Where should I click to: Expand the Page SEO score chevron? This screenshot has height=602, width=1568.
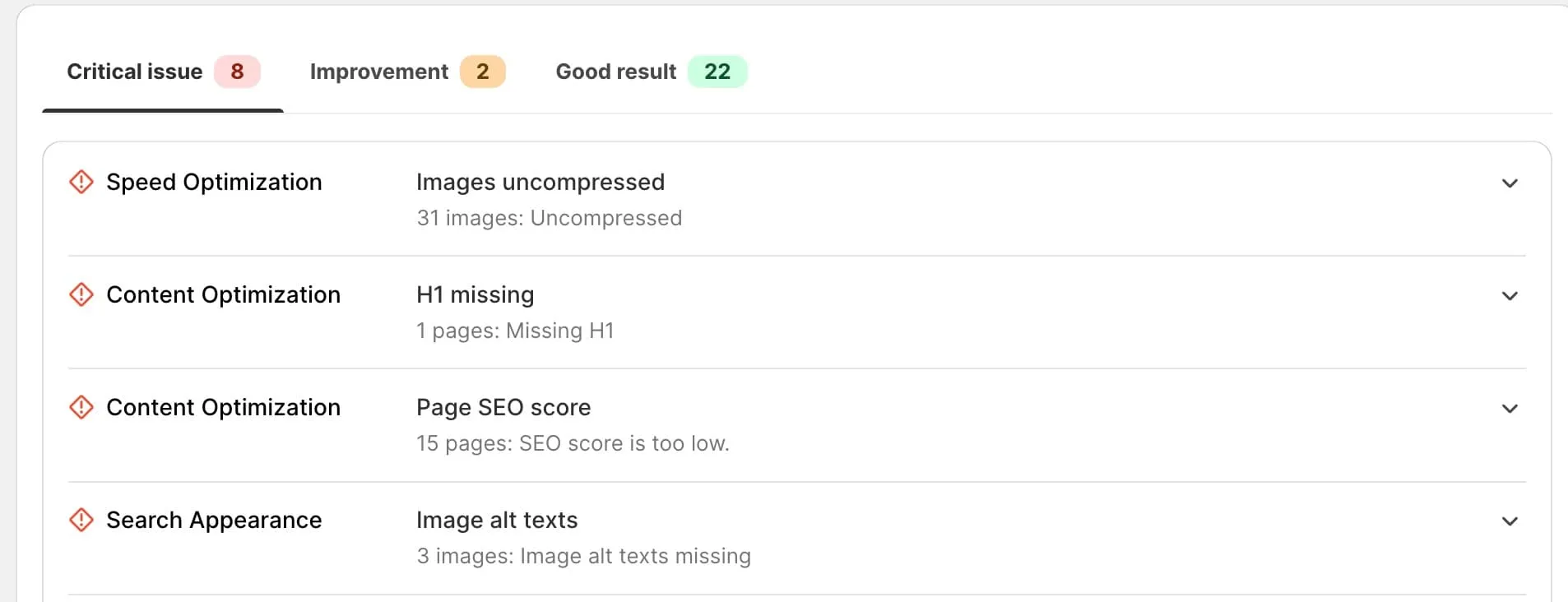pyautogui.click(x=1510, y=409)
